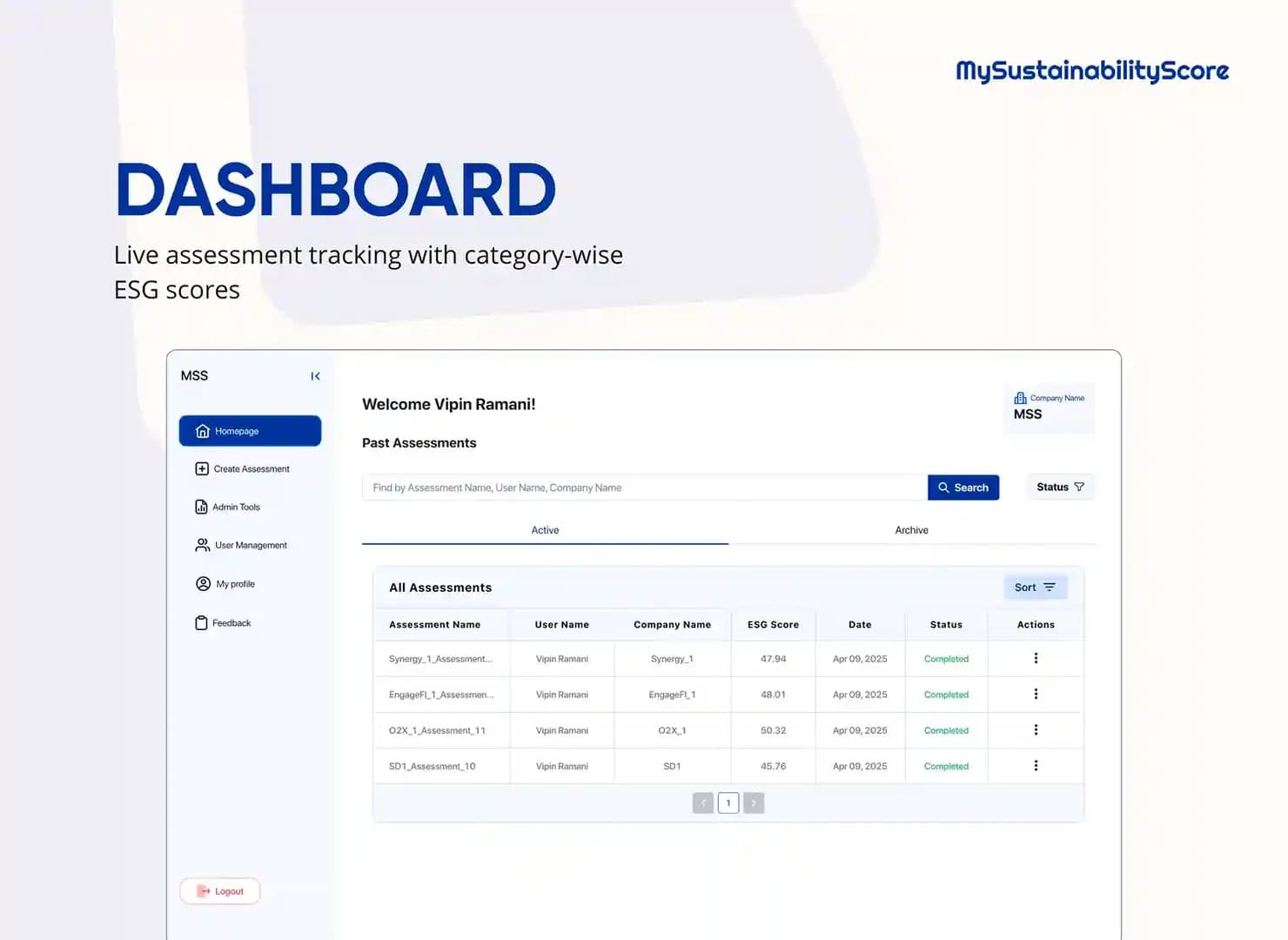This screenshot has width=1288, height=940.
Task: Open actions menu for EngageFI_1_Assessment row
Action: click(x=1036, y=694)
